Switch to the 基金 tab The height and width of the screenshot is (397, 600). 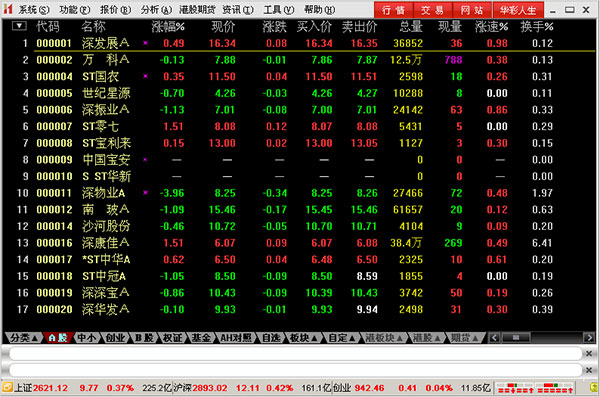click(x=201, y=338)
